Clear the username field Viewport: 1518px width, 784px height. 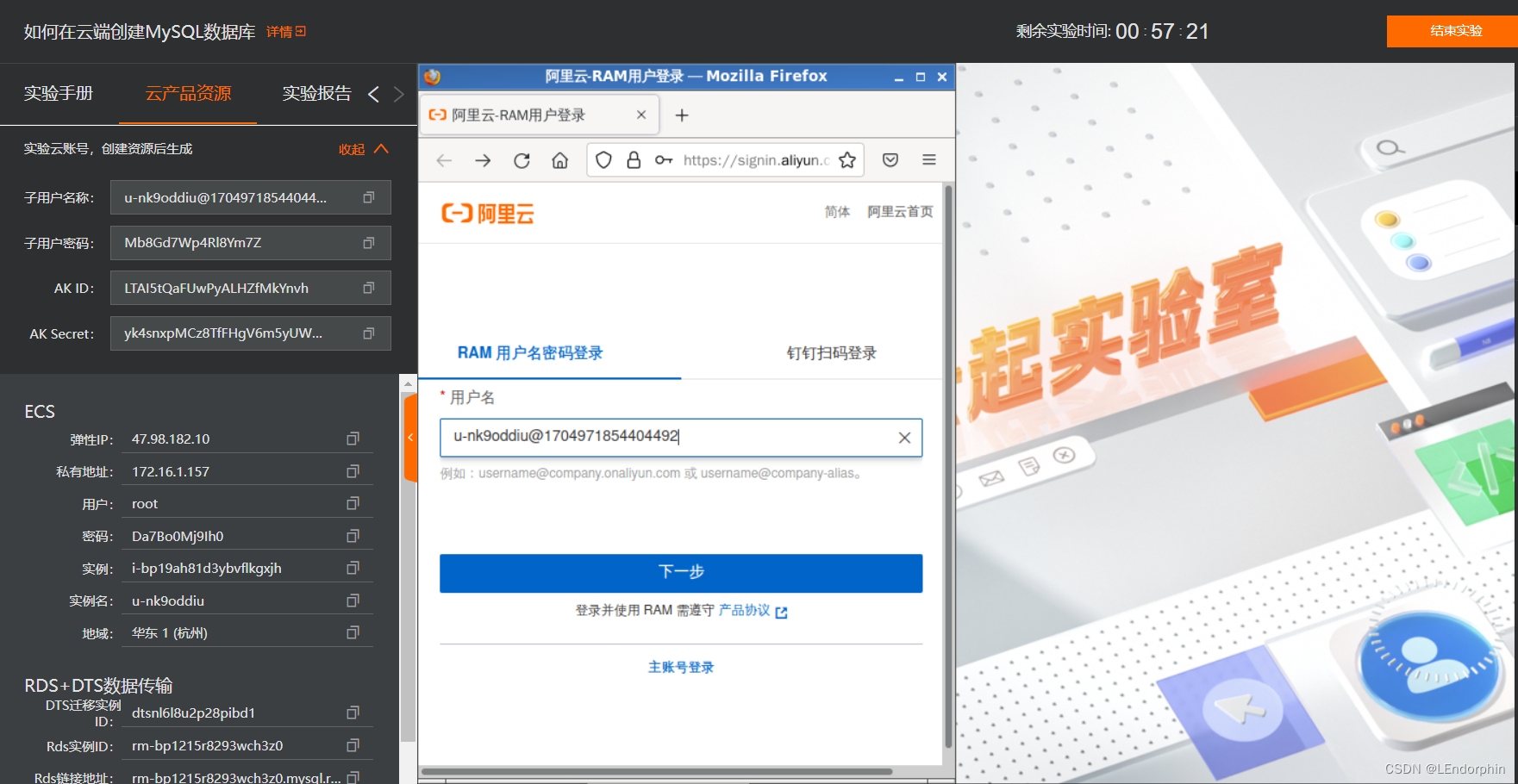tap(904, 438)
